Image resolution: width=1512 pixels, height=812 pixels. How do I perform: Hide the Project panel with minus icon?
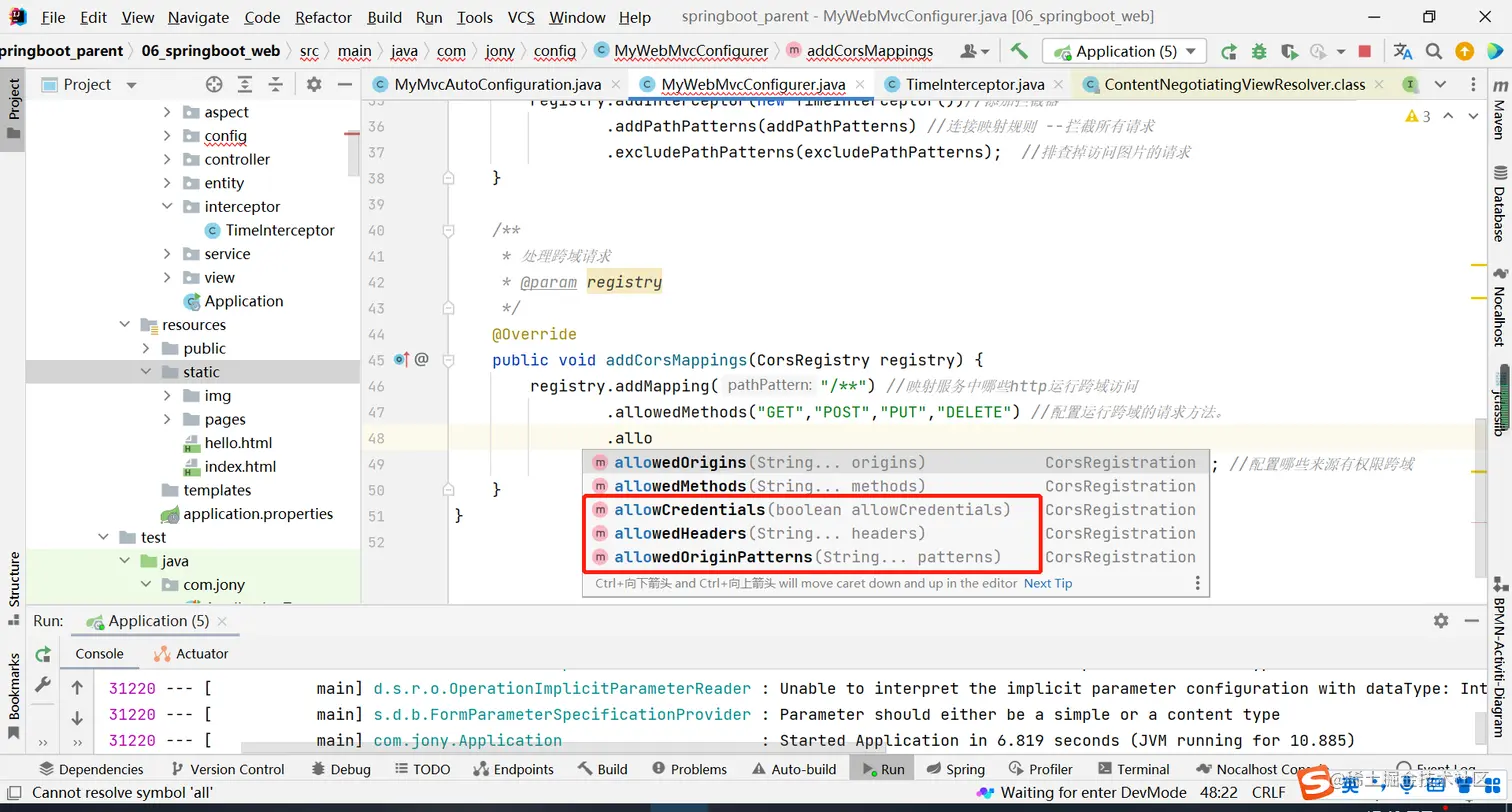pos(343,85)
